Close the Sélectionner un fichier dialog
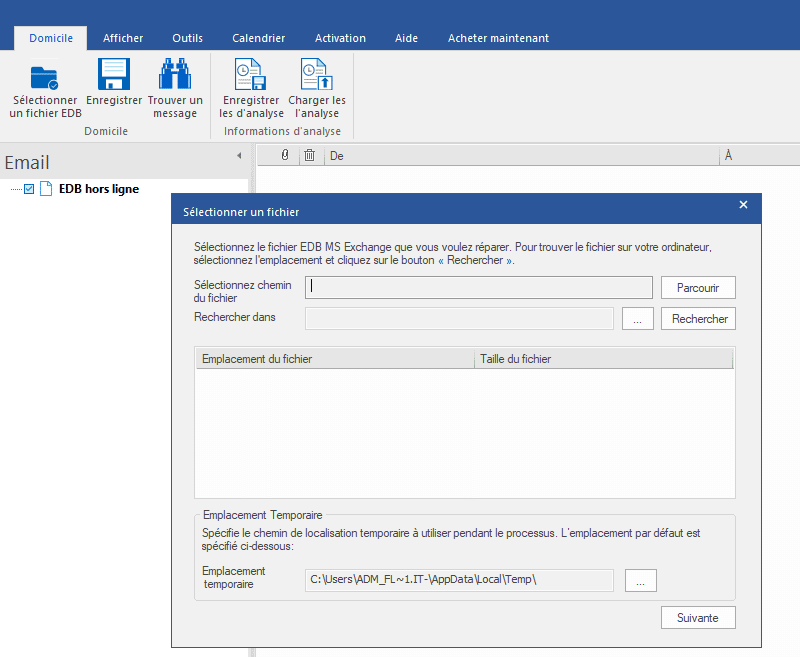 click(743, 205)
